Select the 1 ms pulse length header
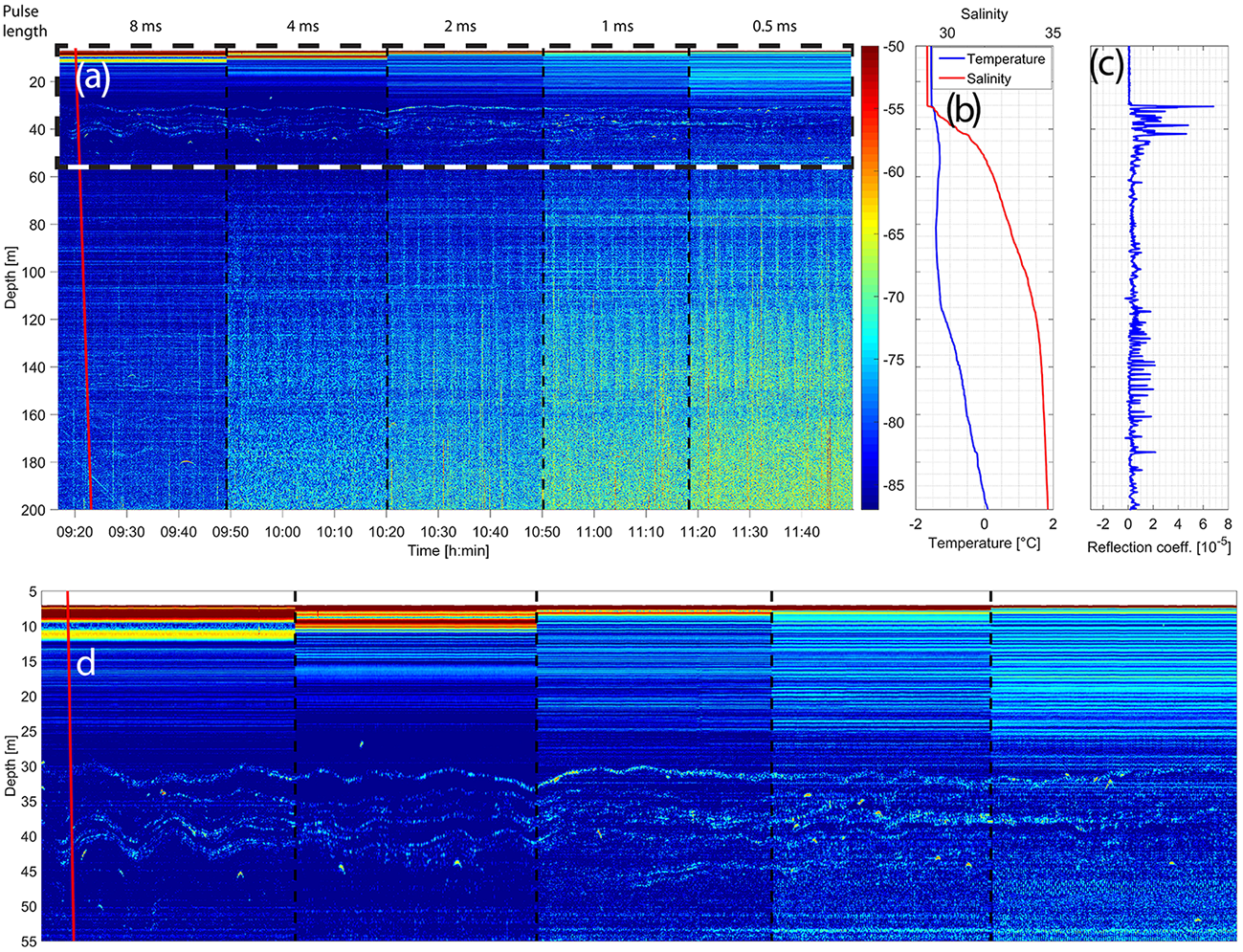The height and width of the screenshot is (952, 1243). coord(617,26)
